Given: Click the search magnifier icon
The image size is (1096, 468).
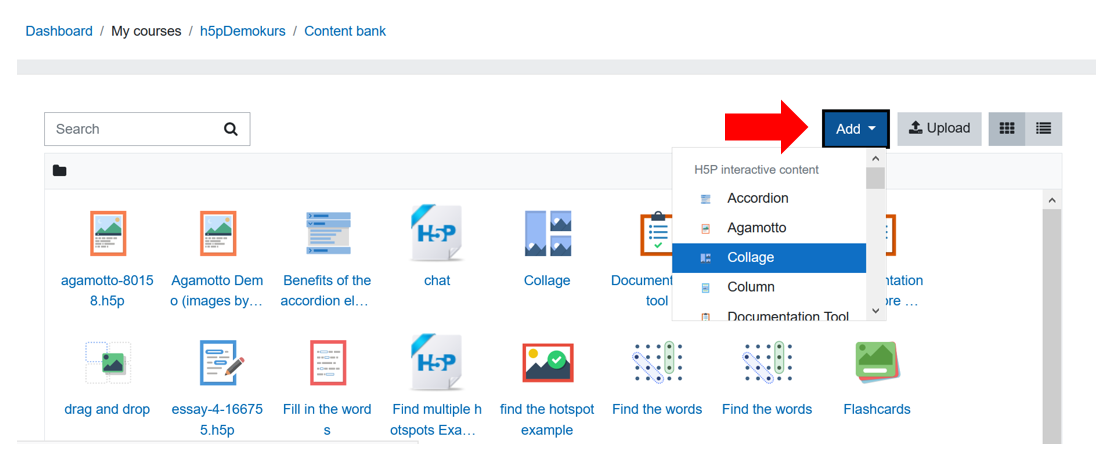Looking at the screenshot, I should coord(231,129).
